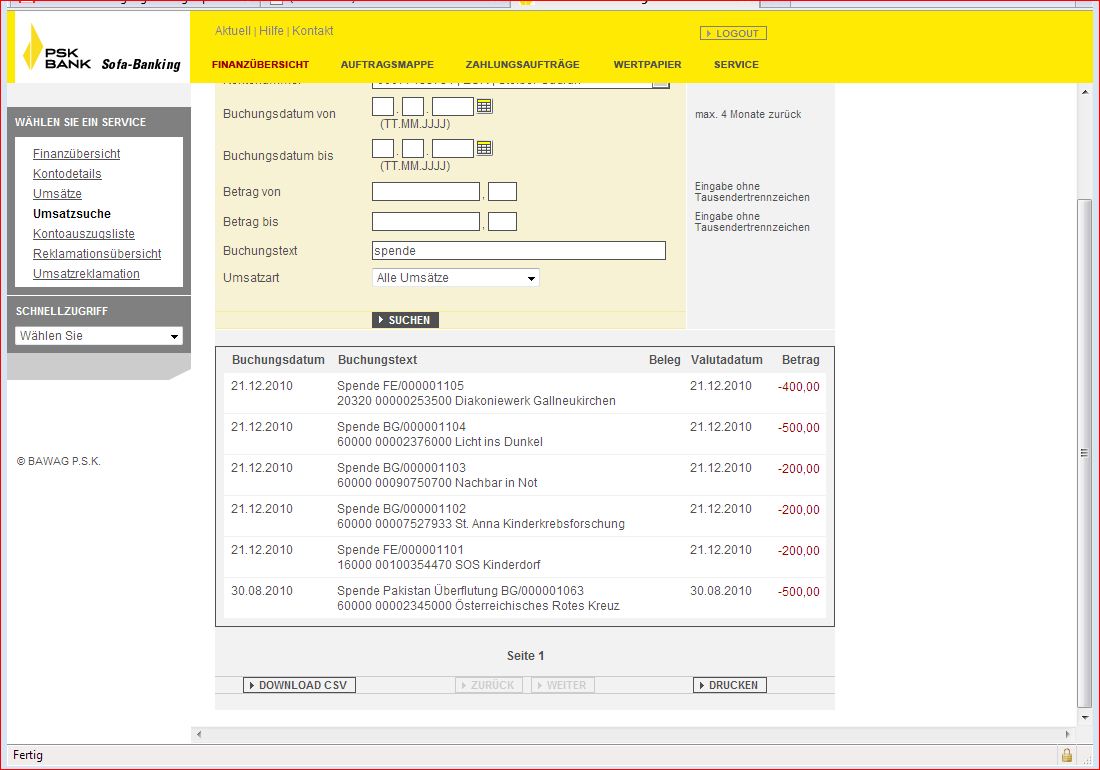Click the Hilfe link in header
This screenshot has height=770, width=1100.
tap(271, 31)
